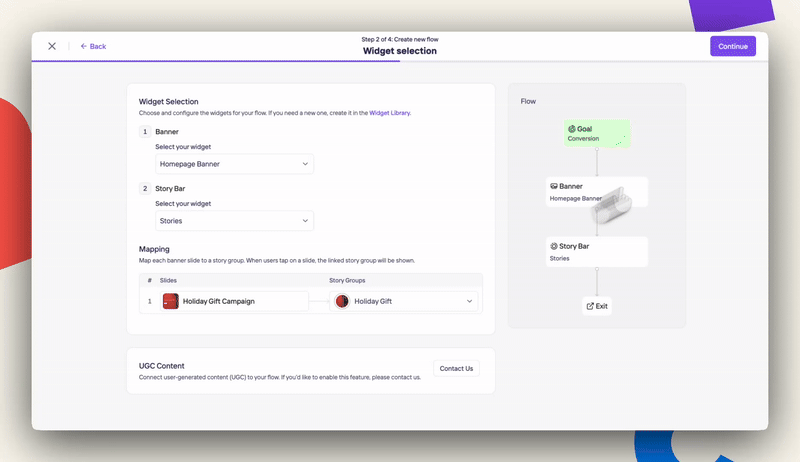Viewport: 800px width, 462px height.
Task: Click the Story Bar node icon
Action: 554,246
